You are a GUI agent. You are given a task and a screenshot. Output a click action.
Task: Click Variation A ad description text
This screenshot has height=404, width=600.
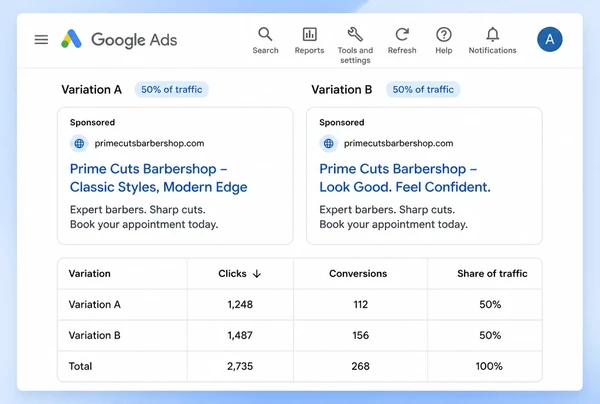[x=144, y=217]
